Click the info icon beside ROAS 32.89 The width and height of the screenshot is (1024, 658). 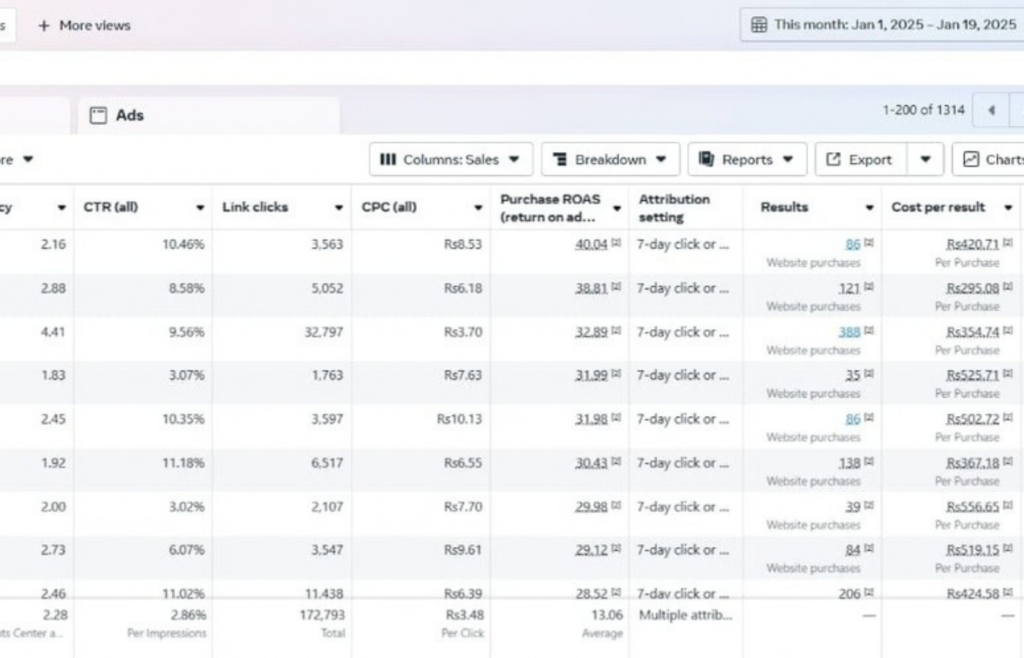click(x=616, y=330)
